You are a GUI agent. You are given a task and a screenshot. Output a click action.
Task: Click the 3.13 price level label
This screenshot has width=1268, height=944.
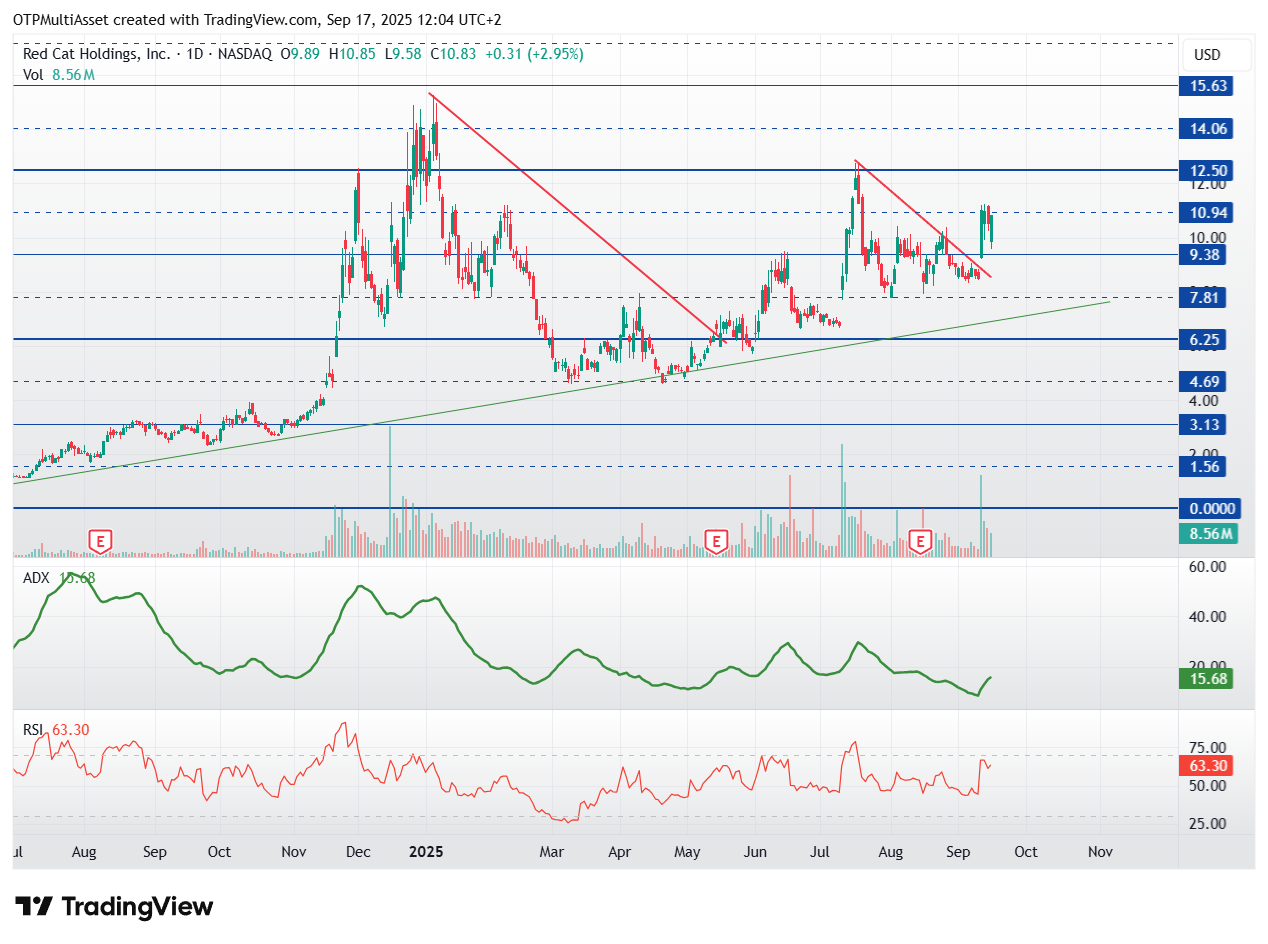(1206, 425)
